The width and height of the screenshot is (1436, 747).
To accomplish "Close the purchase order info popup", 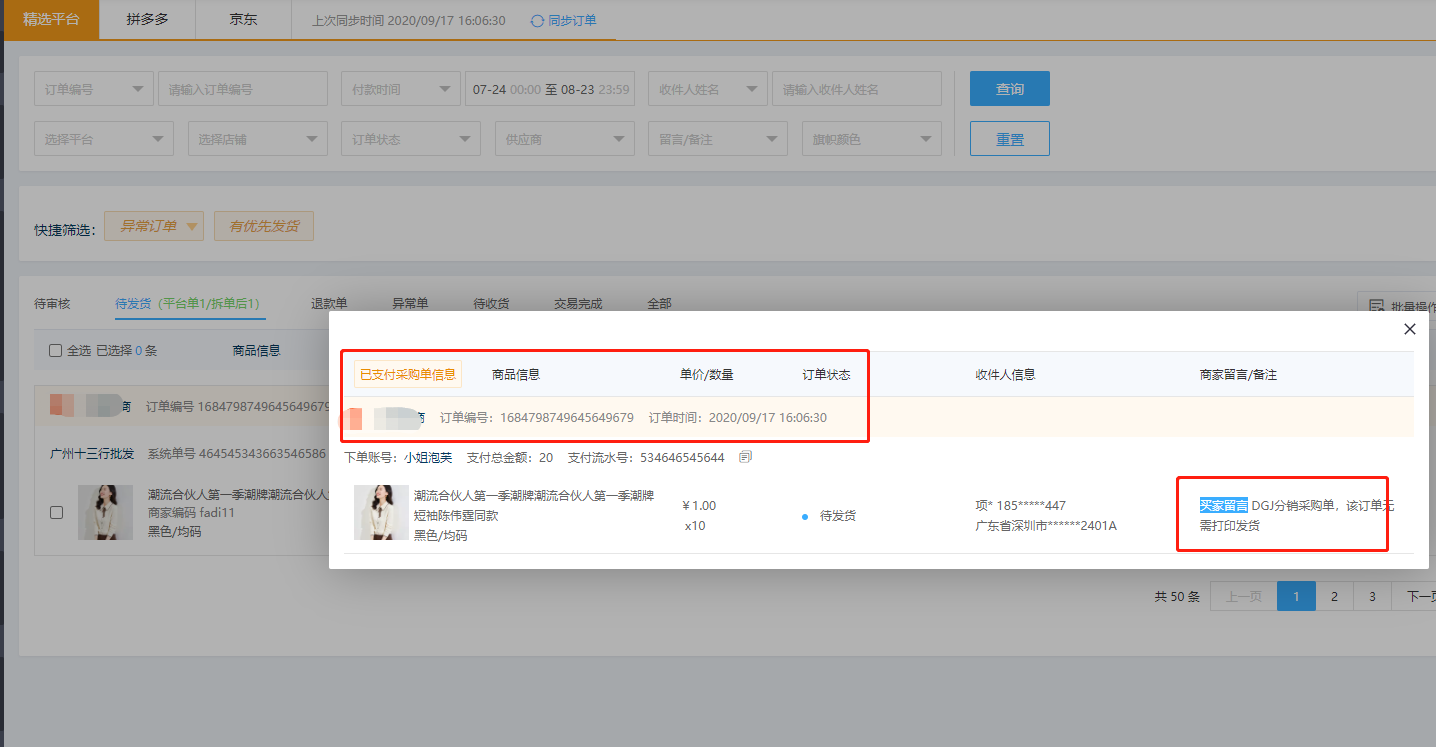I will click(x=1410, y=329).
